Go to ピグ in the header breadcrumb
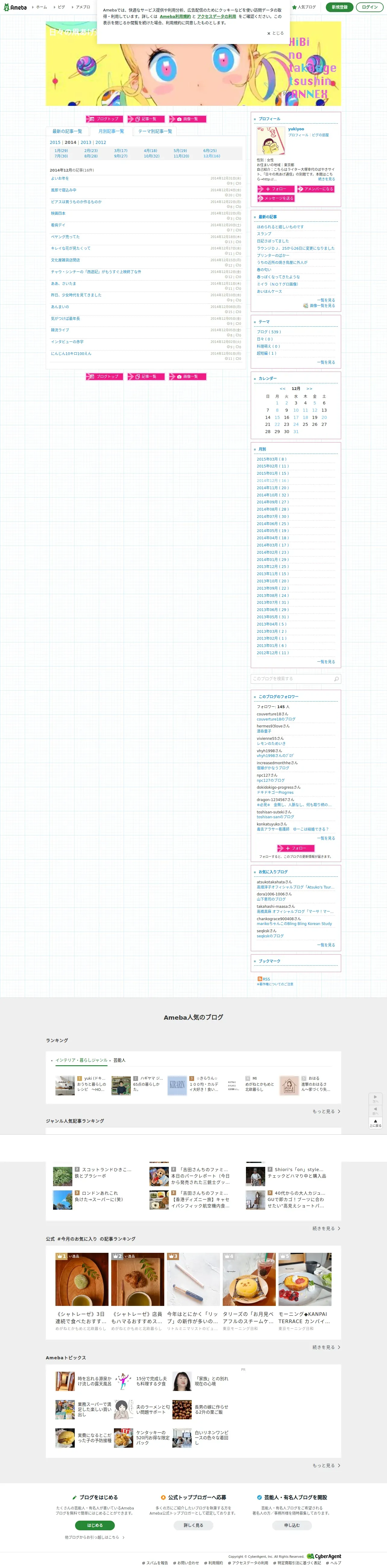Image resolution: width=387 pixels, height=1568 pixels. [61, 7]
